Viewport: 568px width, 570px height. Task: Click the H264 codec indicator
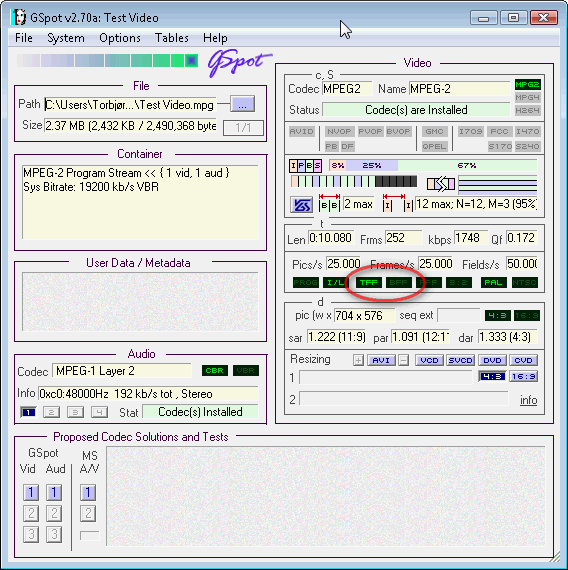[x=528, y=110]
